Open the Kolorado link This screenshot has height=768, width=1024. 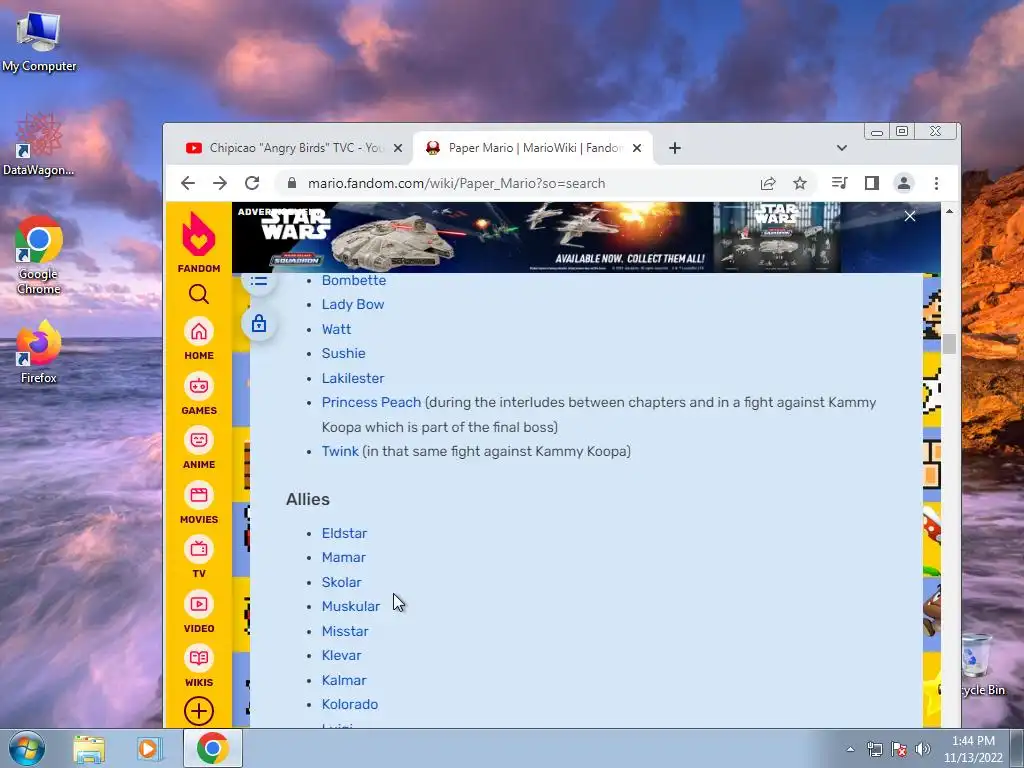(x=349, y=704)
